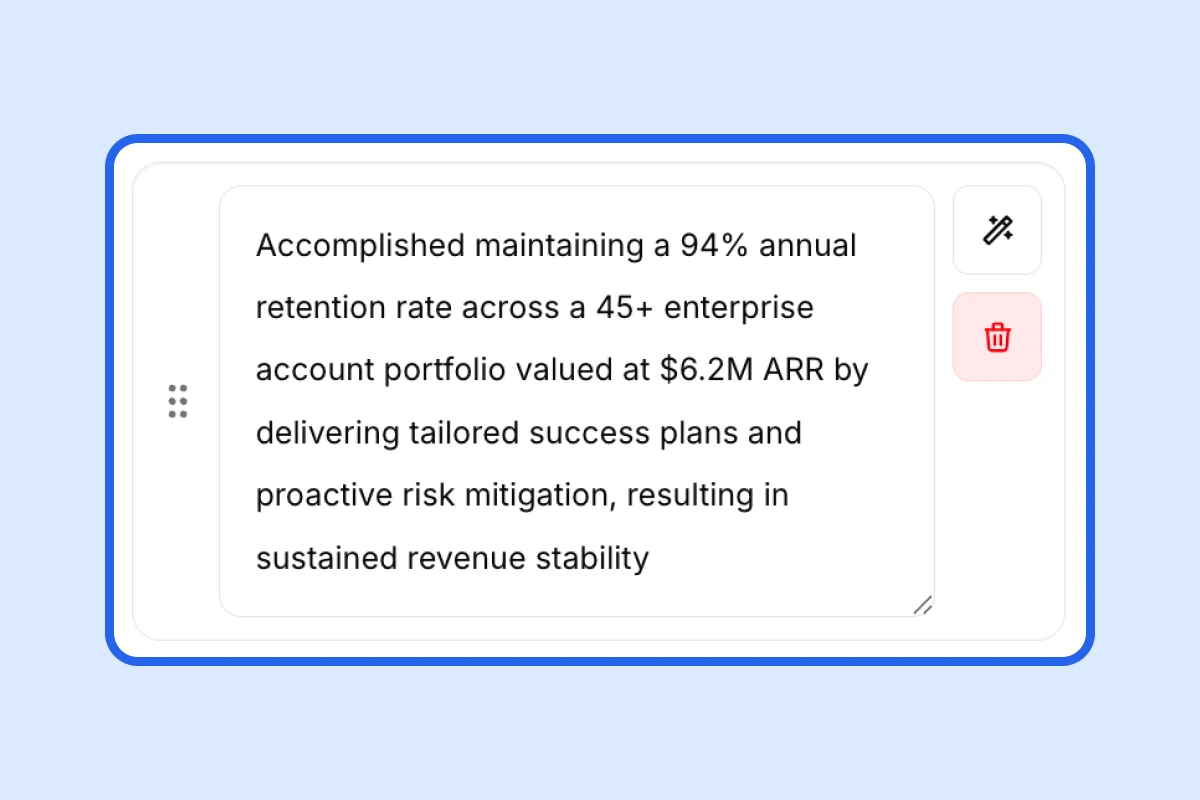Viewport: 1200px width, 800px height.
Task: Place cursor on the word "ARR"
Action: [x=794, y=370]
